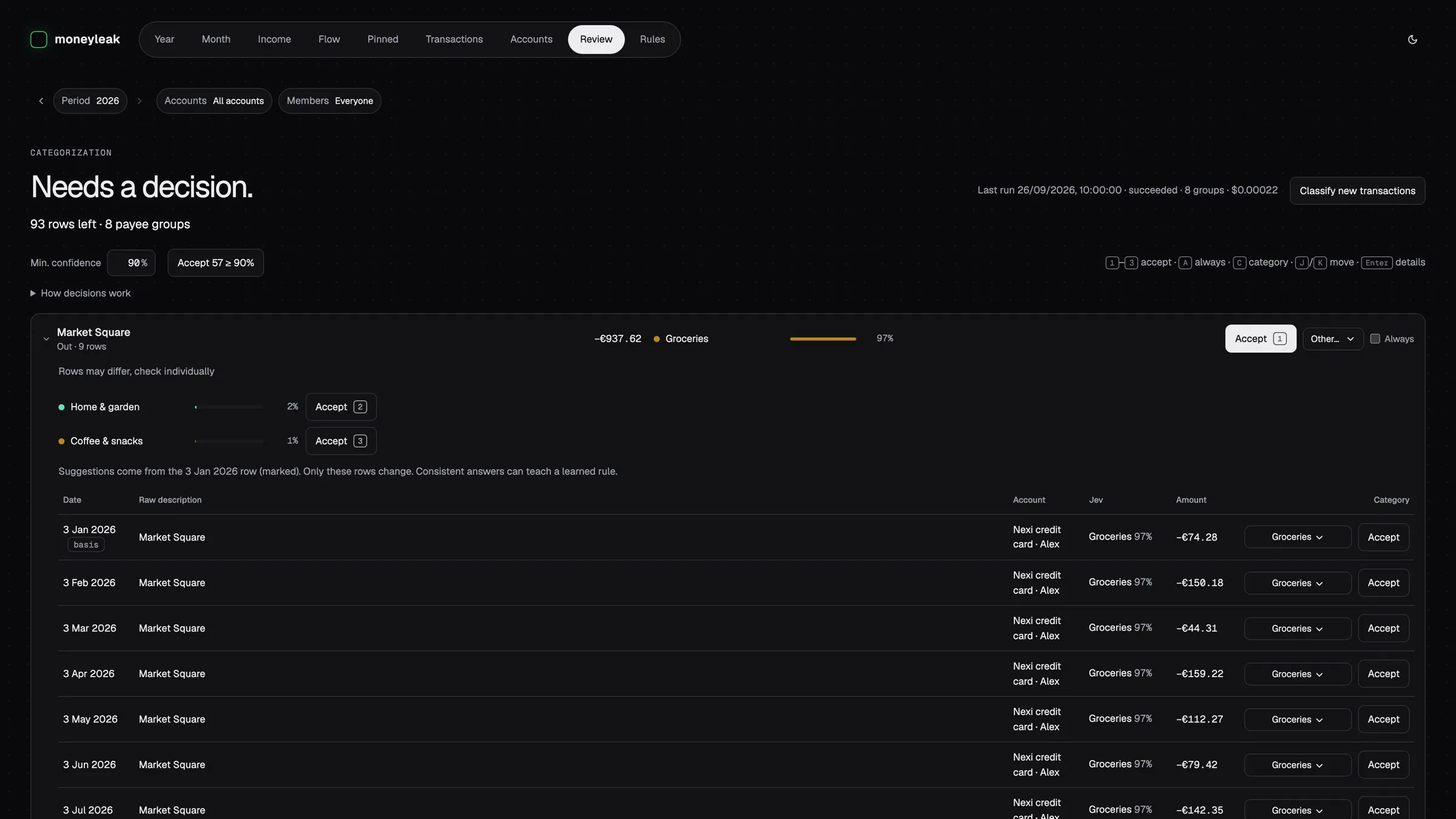Click the Home & garden green dot
Viewport: 1456px width, 819px height.
pos(61,407)
